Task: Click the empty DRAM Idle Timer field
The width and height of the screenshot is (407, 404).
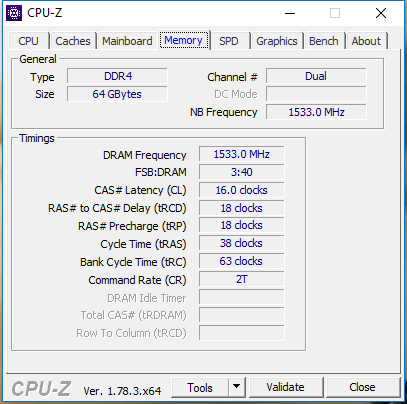Action: (242, 297)
